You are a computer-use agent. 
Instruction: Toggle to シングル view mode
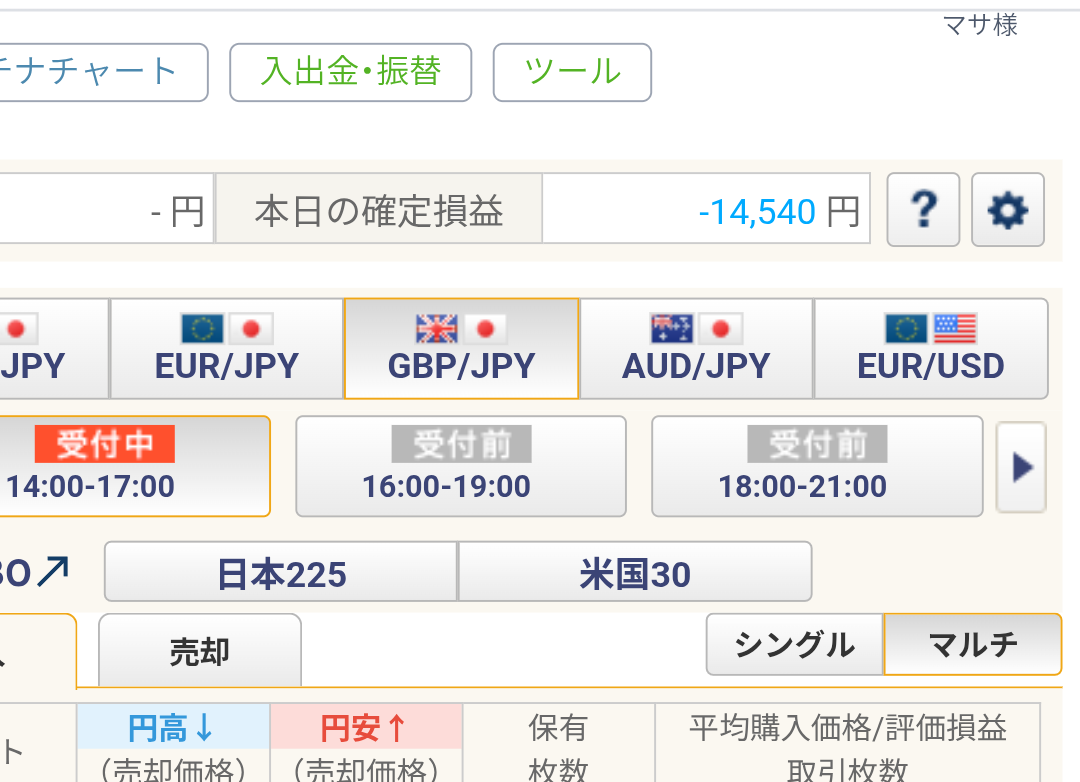click(x=794, y=645)
